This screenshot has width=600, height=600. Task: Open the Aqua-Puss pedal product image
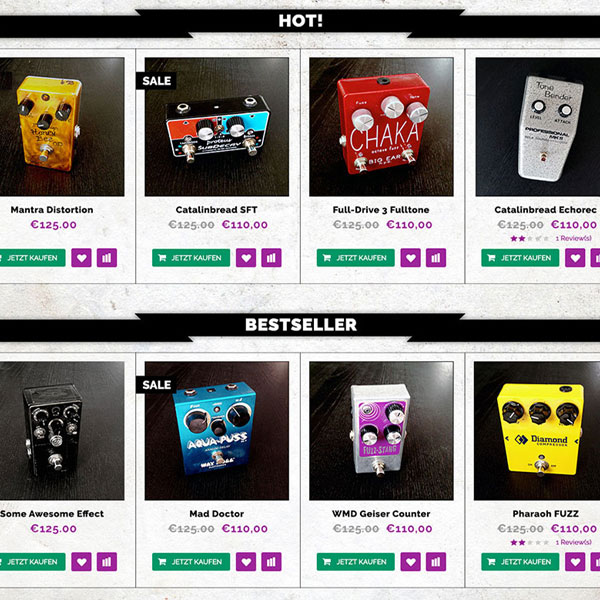point(217,430)
